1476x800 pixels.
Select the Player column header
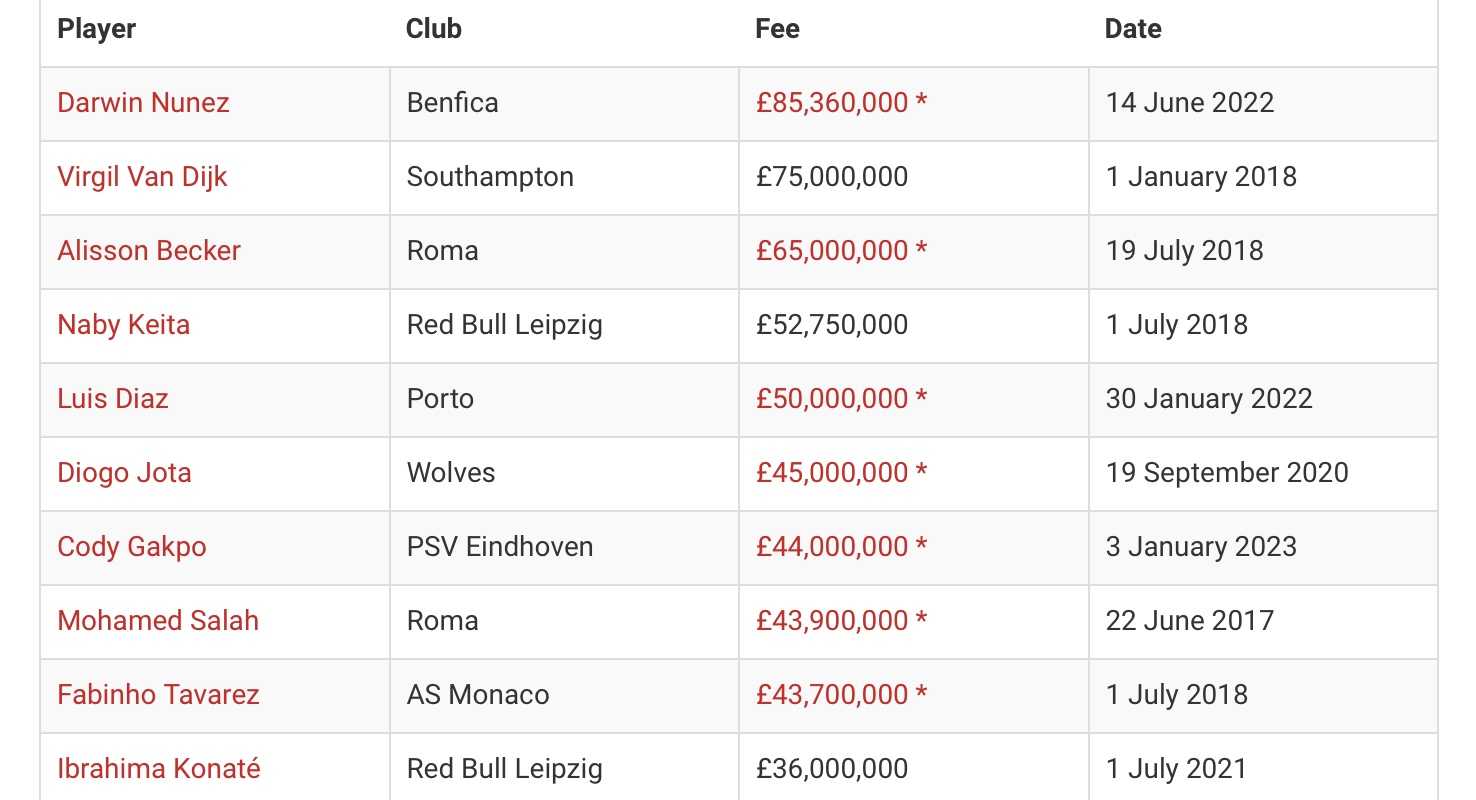coord(96,29)
